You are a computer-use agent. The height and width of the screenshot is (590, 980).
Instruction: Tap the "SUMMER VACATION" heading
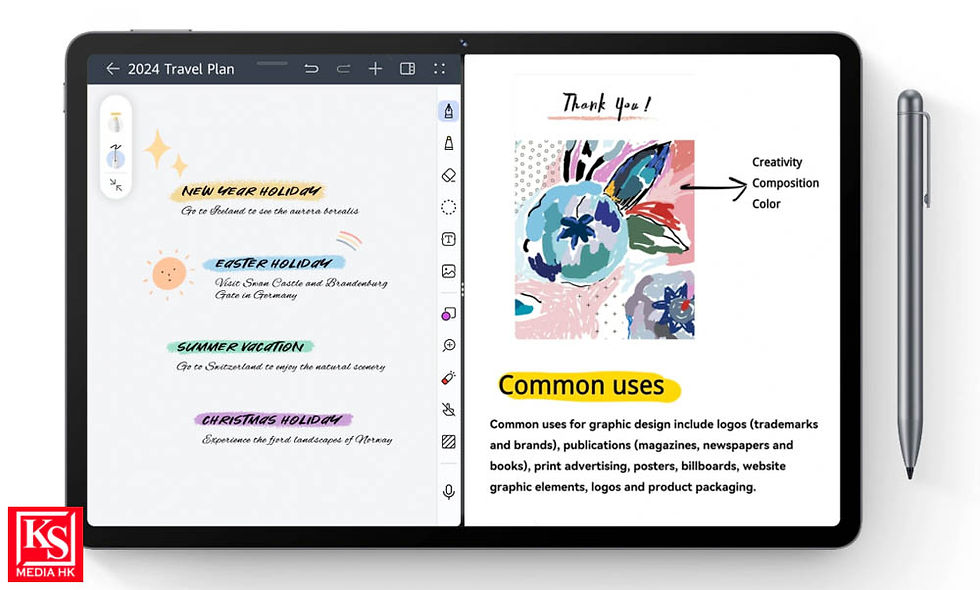coord(241,347)
